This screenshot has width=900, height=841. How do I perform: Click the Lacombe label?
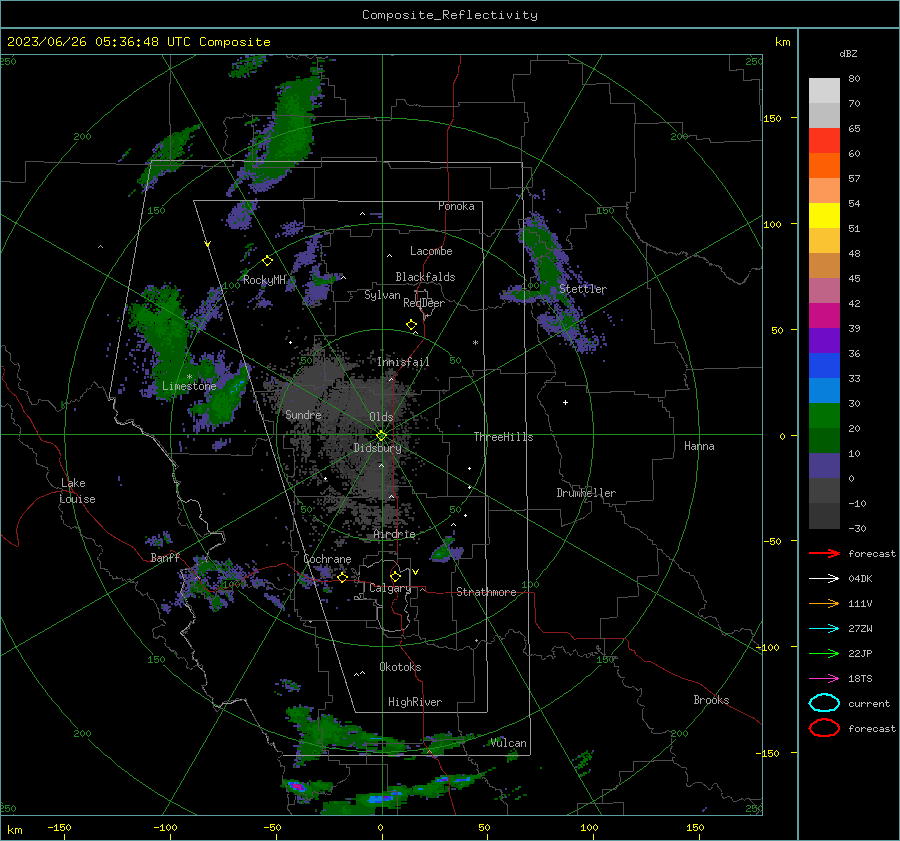431,251
